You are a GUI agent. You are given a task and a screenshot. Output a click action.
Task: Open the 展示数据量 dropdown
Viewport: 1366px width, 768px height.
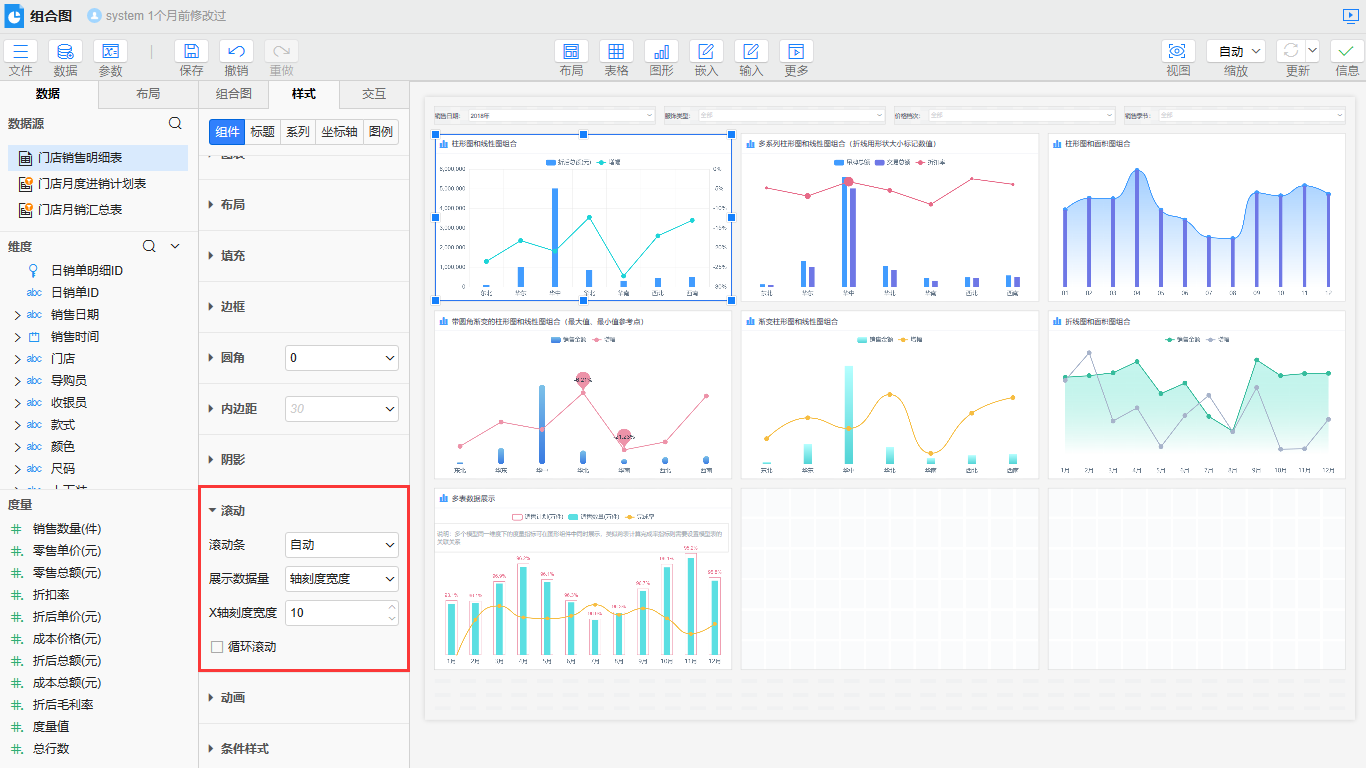pyautogui.click(x=341, y=579)
